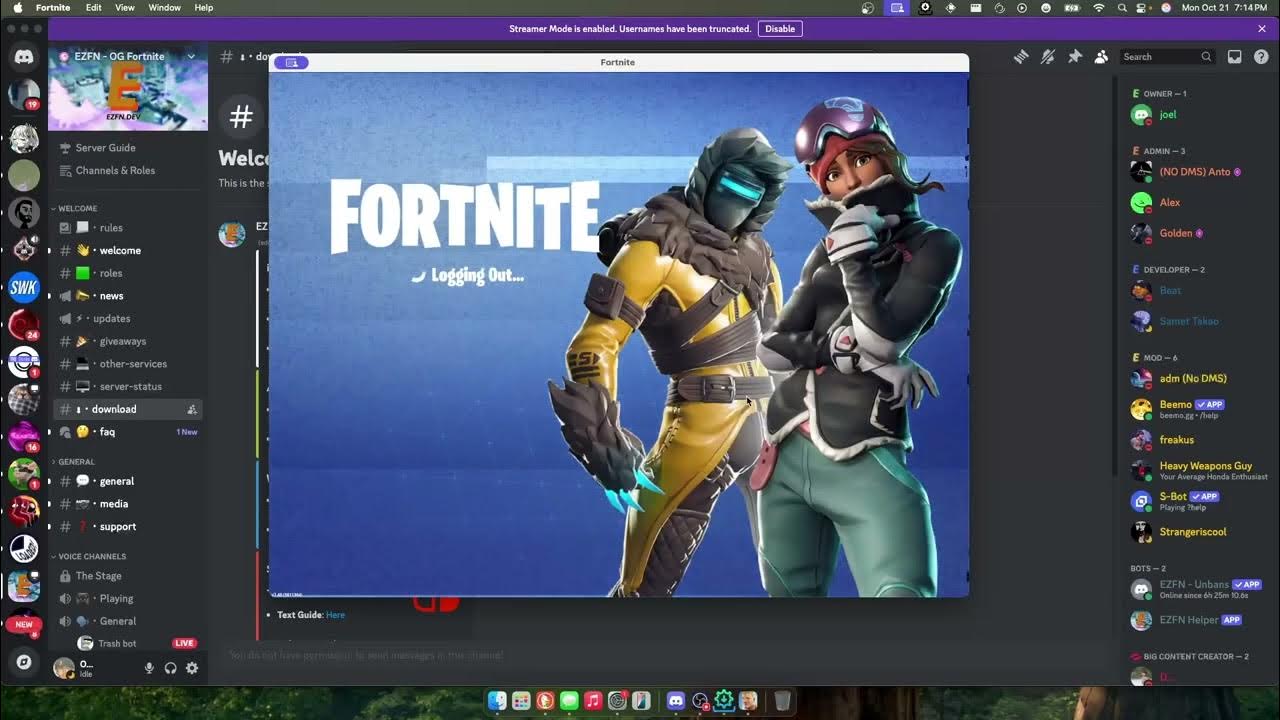Open the Window menu
Image resolution: width=1280 pixels, height=720 pixels.
point(164,7)
